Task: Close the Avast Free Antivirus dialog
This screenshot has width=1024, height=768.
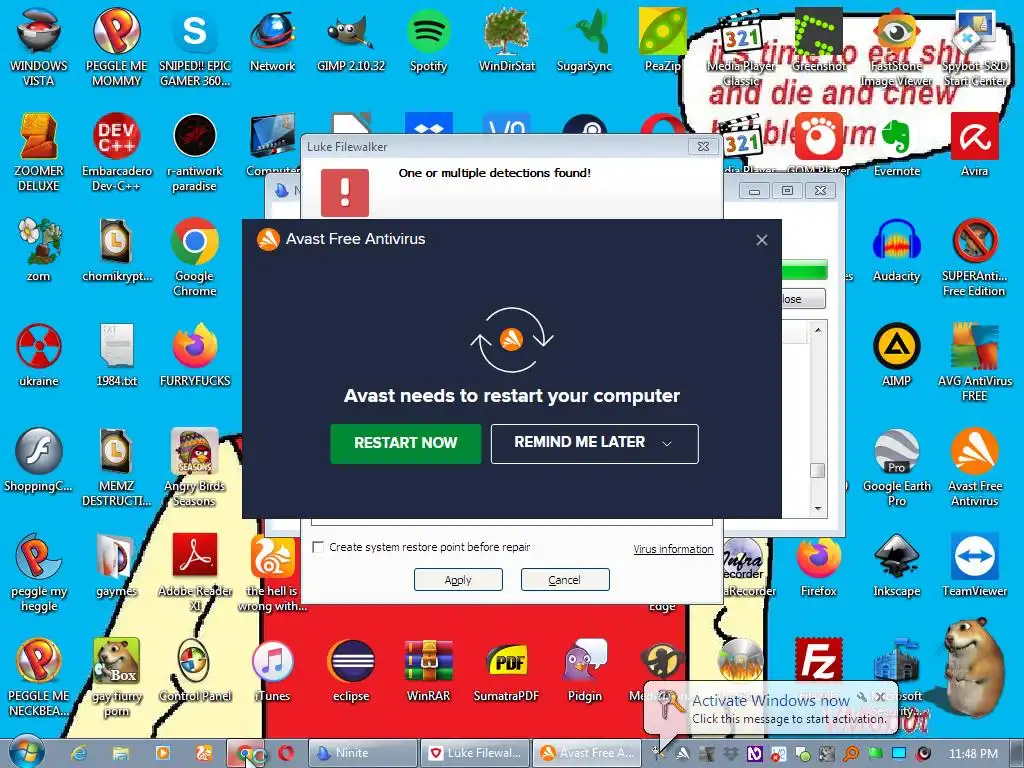Action: 761,240
